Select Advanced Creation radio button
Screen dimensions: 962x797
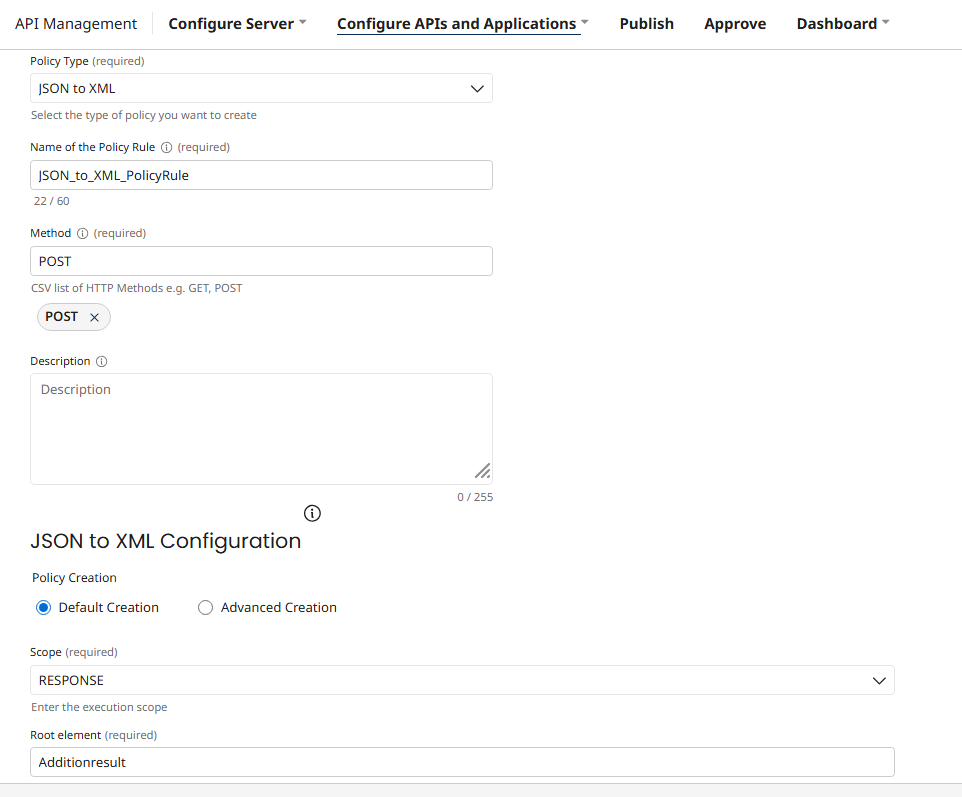pos(206,607)
